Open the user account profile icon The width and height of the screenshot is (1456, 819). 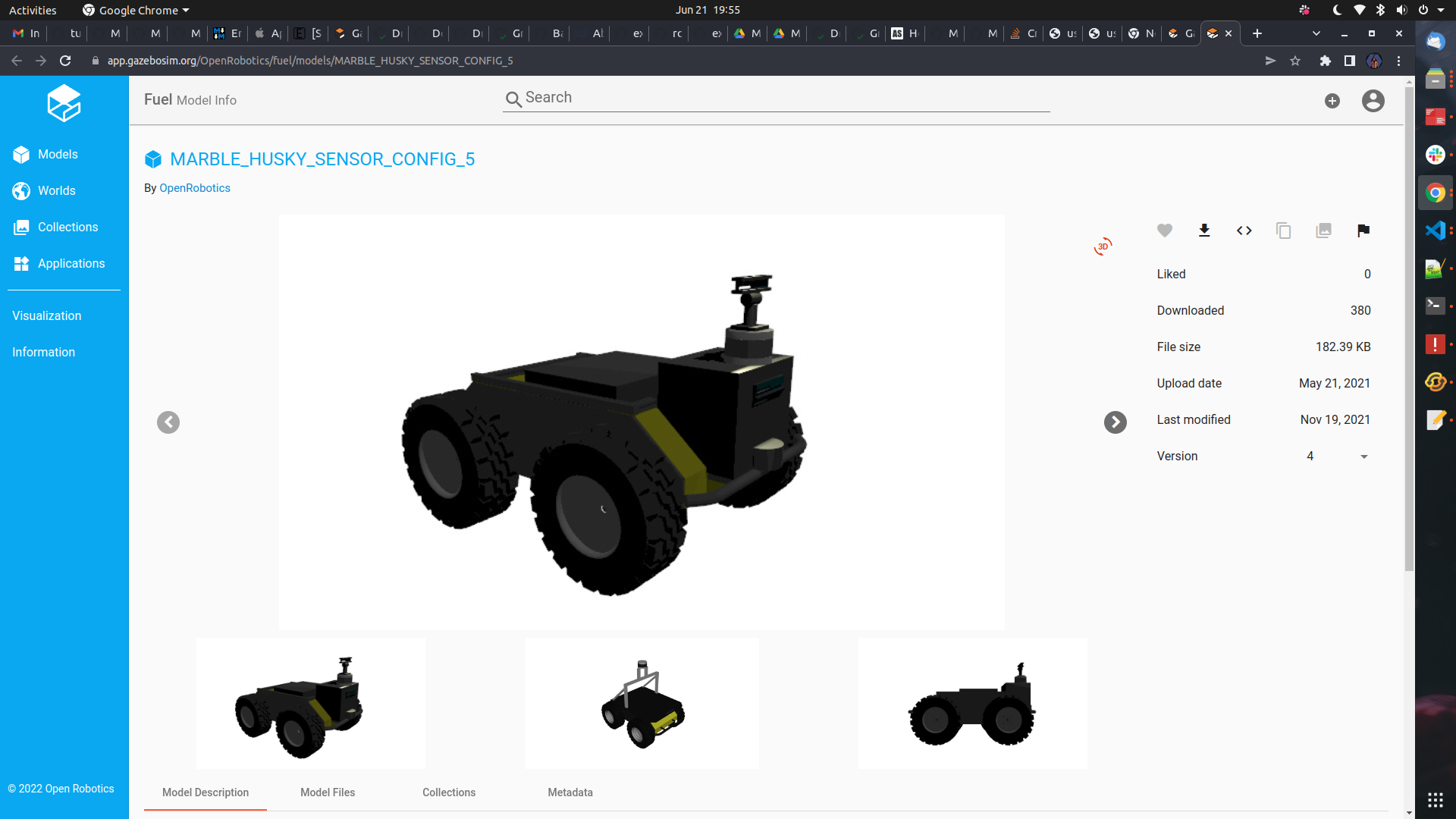1373,100
